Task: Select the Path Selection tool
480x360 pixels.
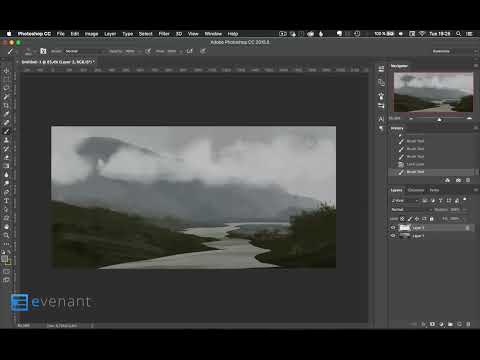Action: pyautogui.click(x=6, y=209)
